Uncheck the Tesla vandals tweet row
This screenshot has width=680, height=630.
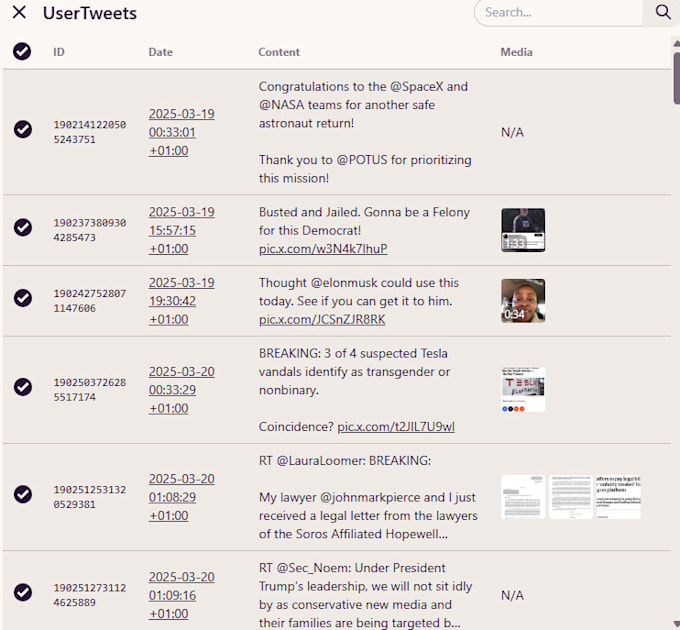pyautogui.click(x=23, y=387)
